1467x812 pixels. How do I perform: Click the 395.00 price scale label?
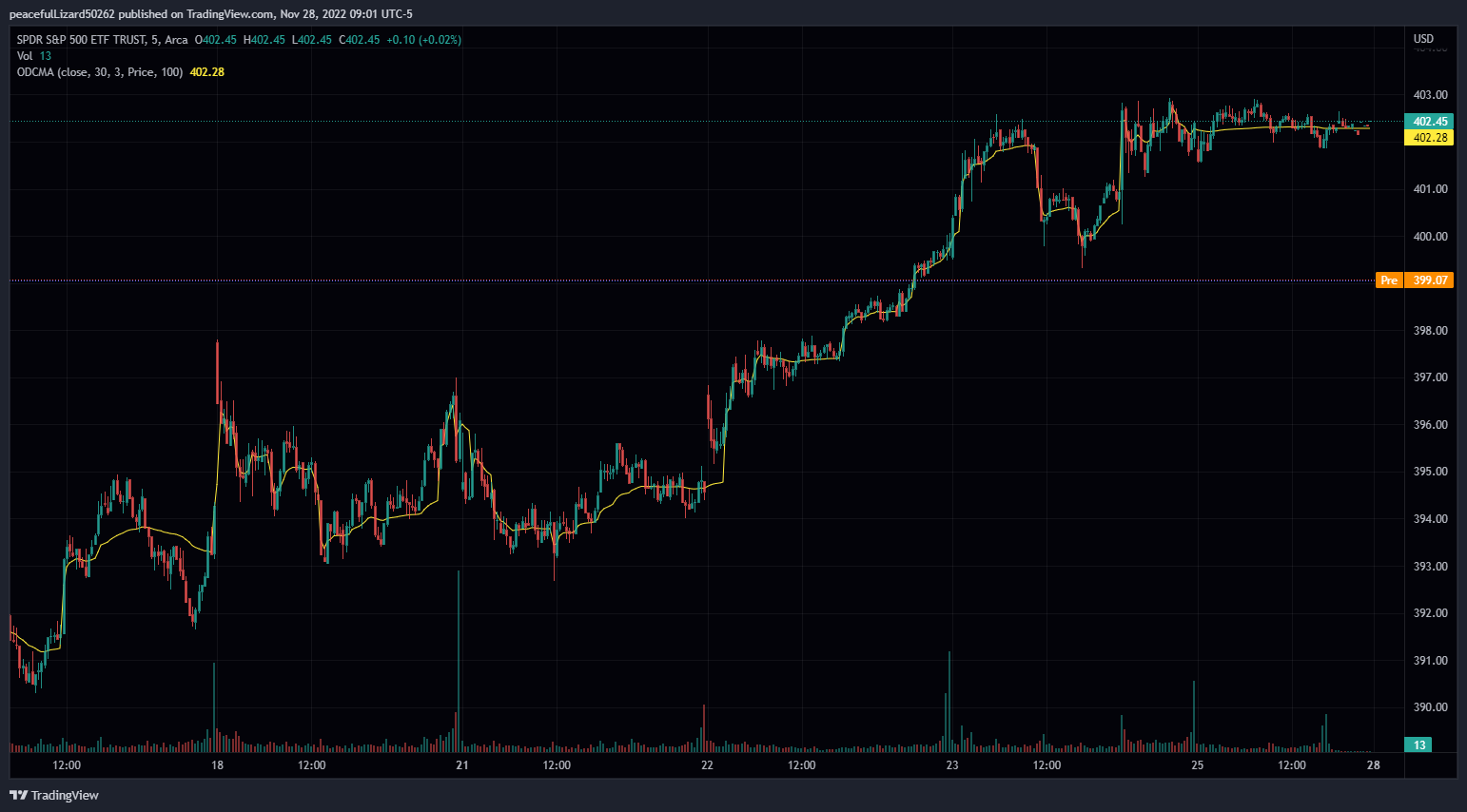1430,472
